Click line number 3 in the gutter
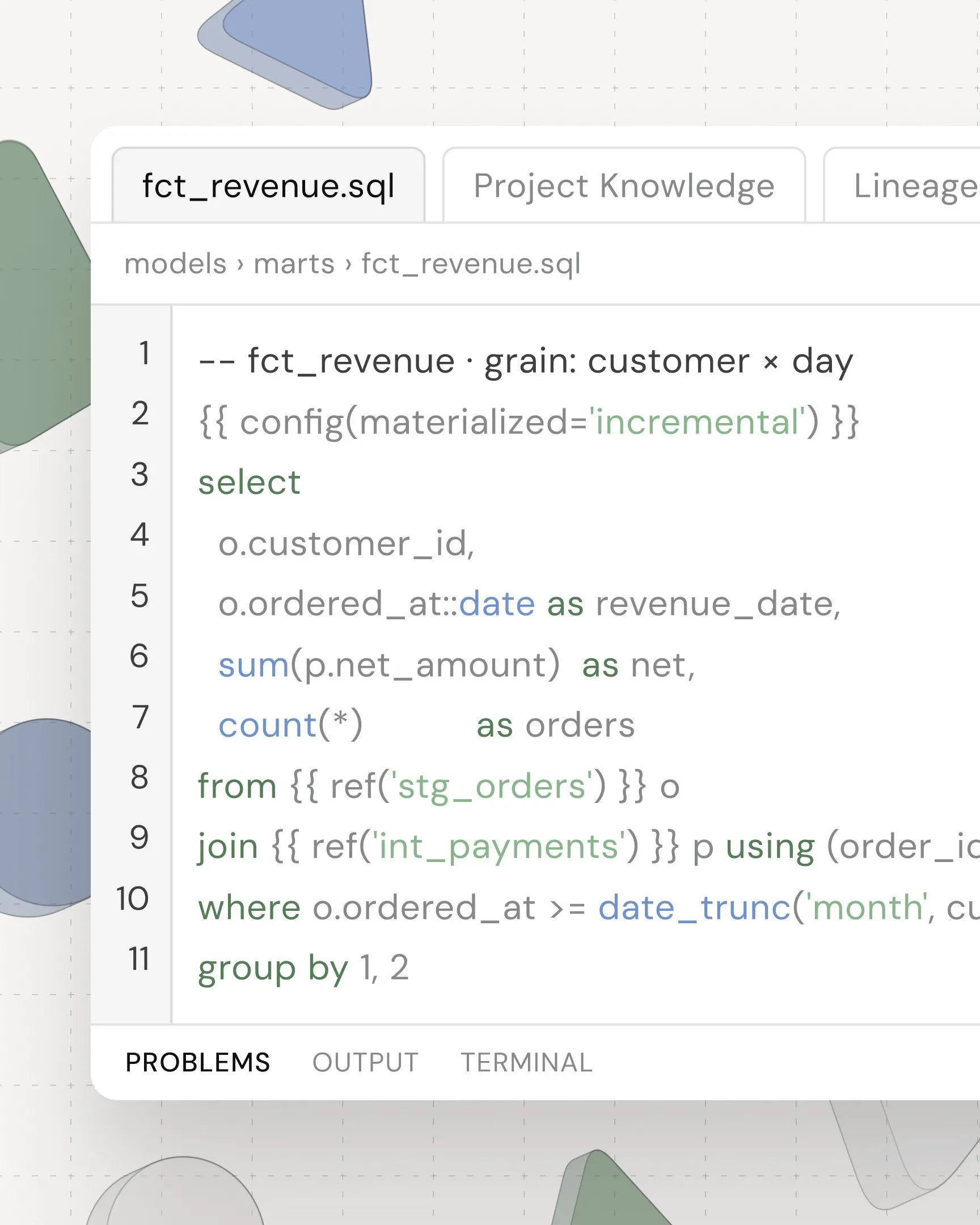This screenshot has width=980, height=1225. [140, 475]
